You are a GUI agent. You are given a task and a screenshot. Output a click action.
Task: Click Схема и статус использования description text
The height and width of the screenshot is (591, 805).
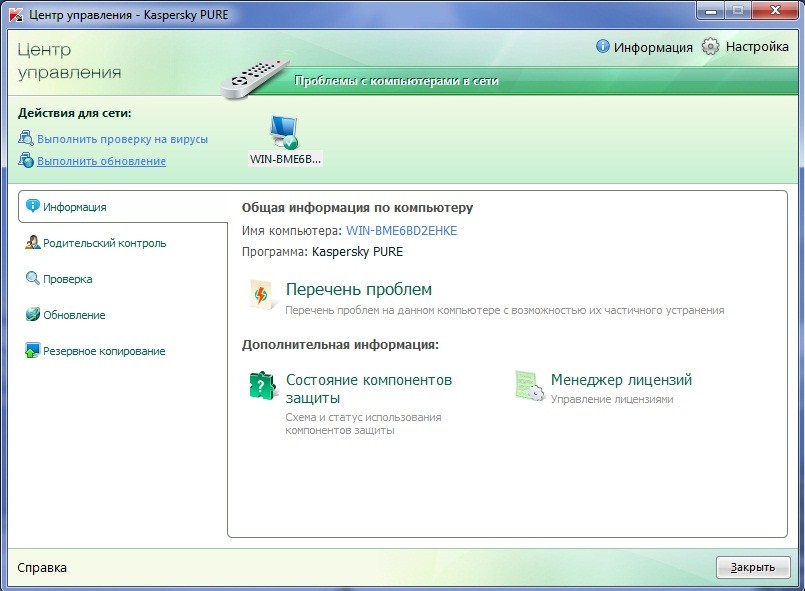pyautogui.click(x=363, y=424)
